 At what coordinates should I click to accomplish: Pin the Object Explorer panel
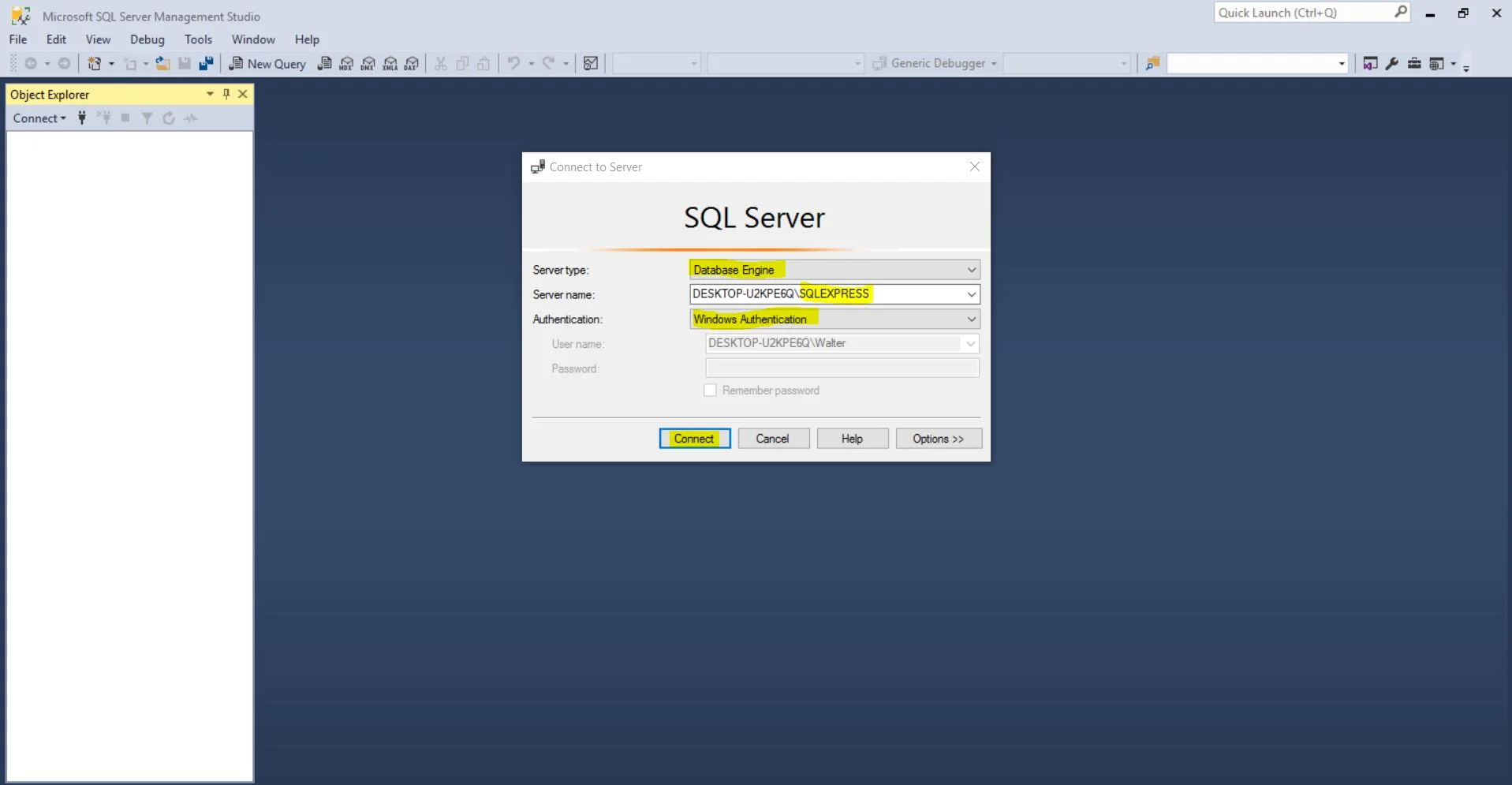click(x=226, y=94)
